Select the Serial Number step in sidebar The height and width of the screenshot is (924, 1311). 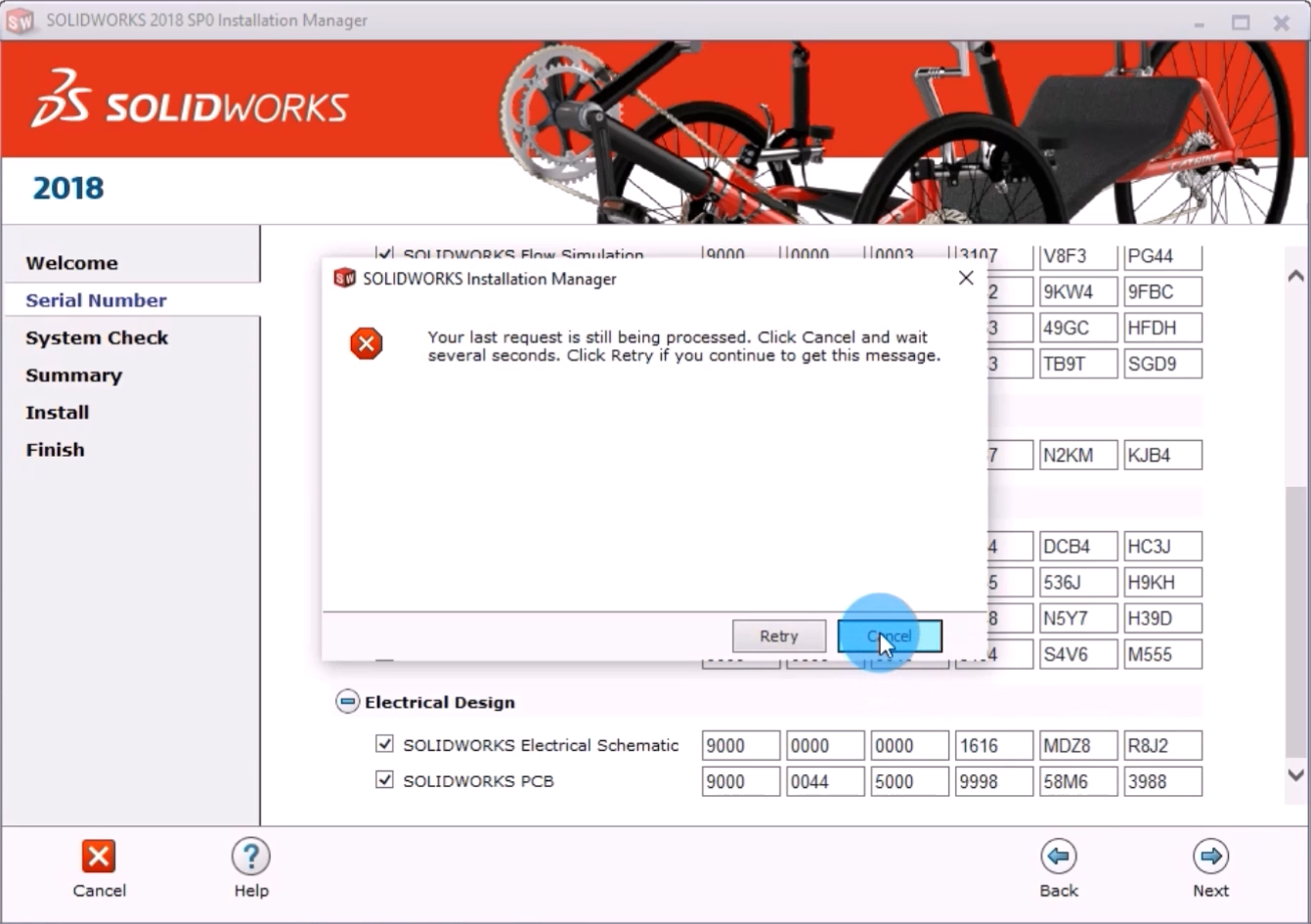[96, 300]
